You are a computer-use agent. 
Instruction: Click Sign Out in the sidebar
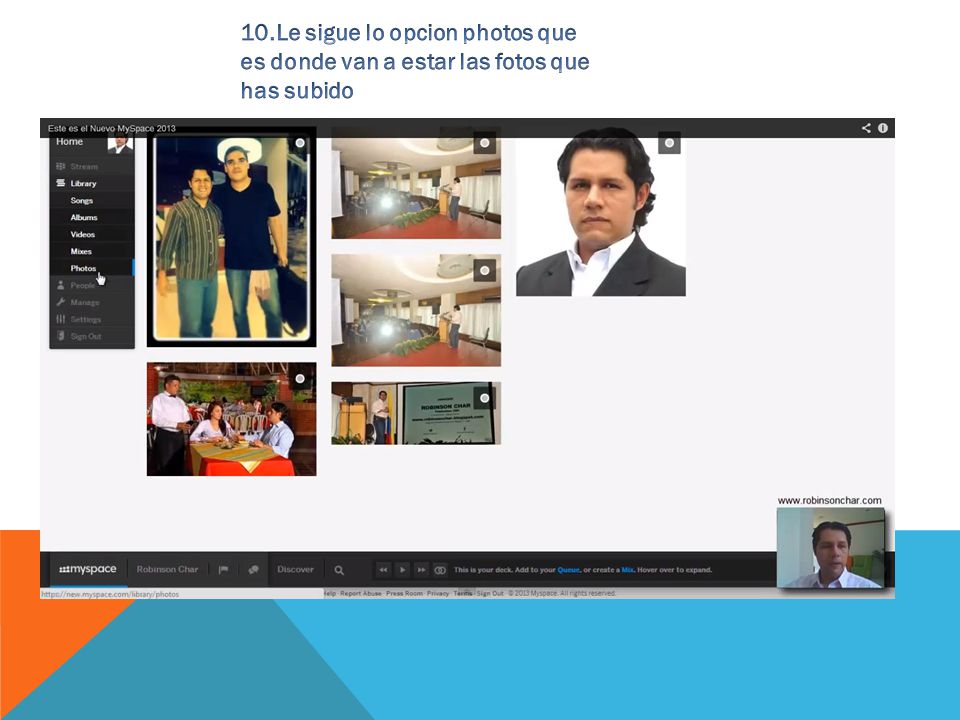(86, 336)
